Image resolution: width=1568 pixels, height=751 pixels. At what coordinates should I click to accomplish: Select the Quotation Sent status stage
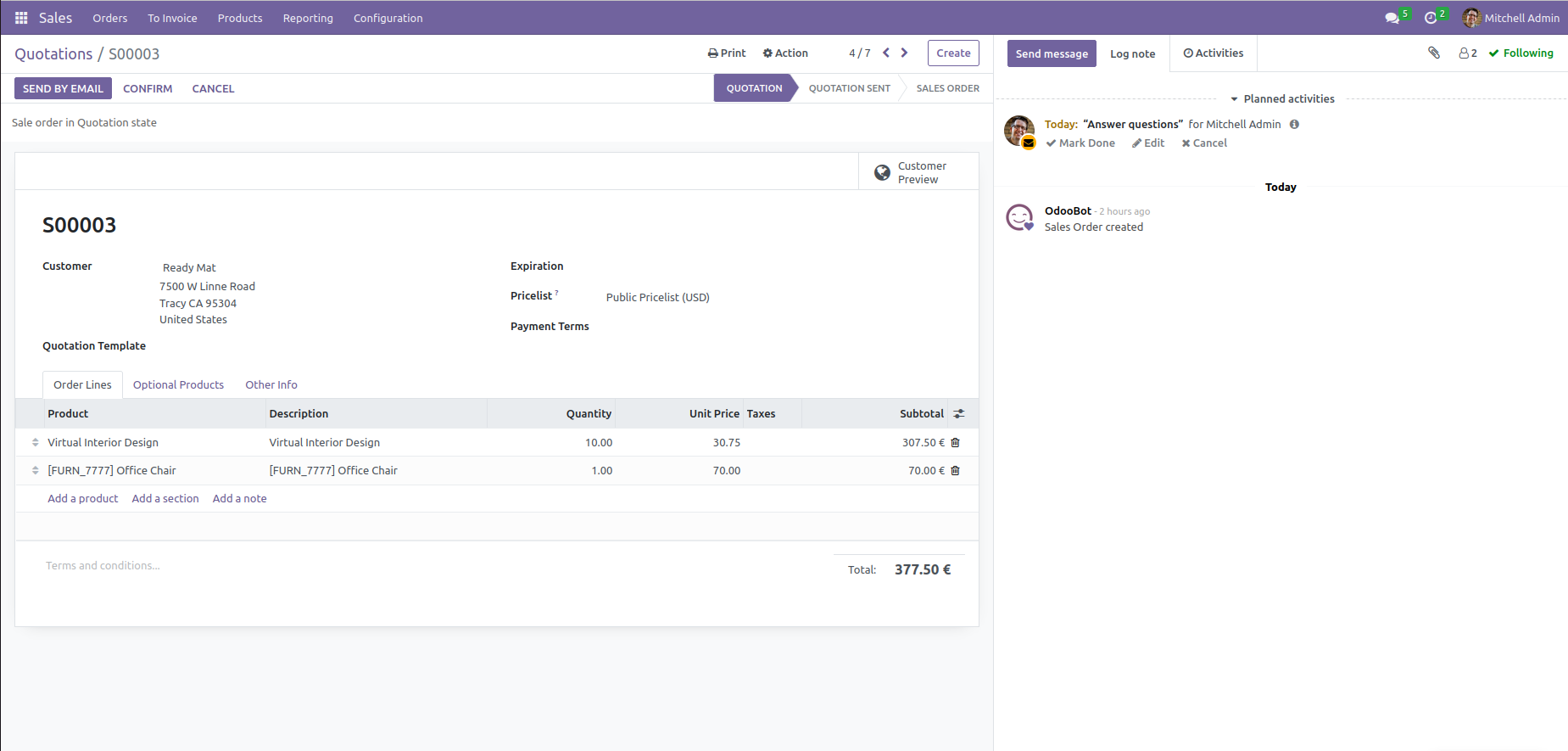click(x=850, y=88)
